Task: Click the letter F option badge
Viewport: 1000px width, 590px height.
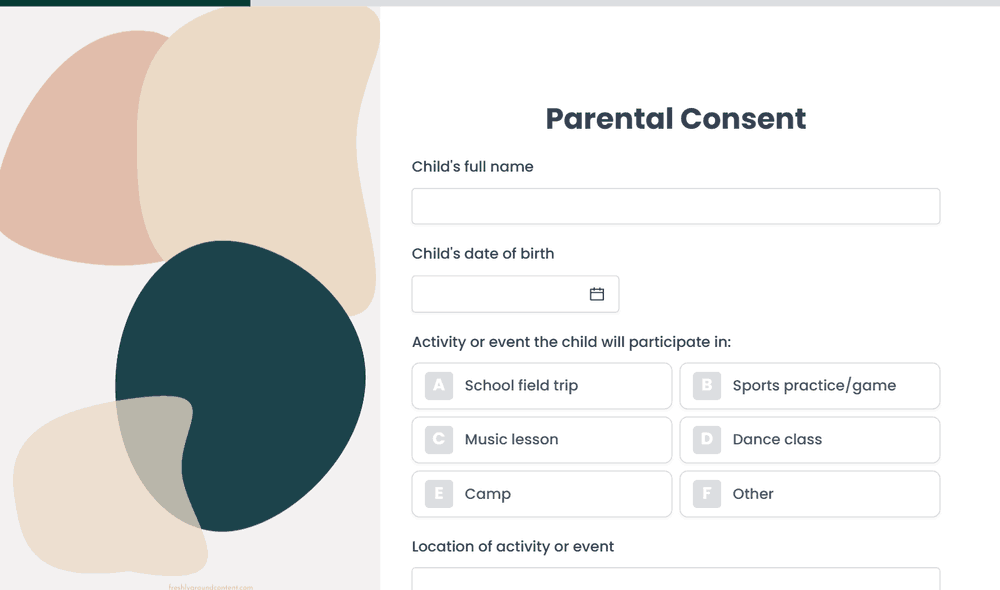Action: (x=707, y=494)
